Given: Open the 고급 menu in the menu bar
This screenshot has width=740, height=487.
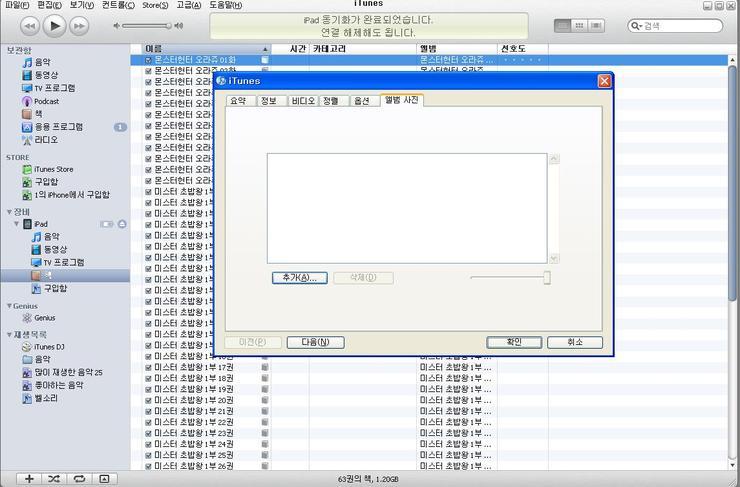Looking at the screenshot, I should pyautogui.click(x=188, y=5).
